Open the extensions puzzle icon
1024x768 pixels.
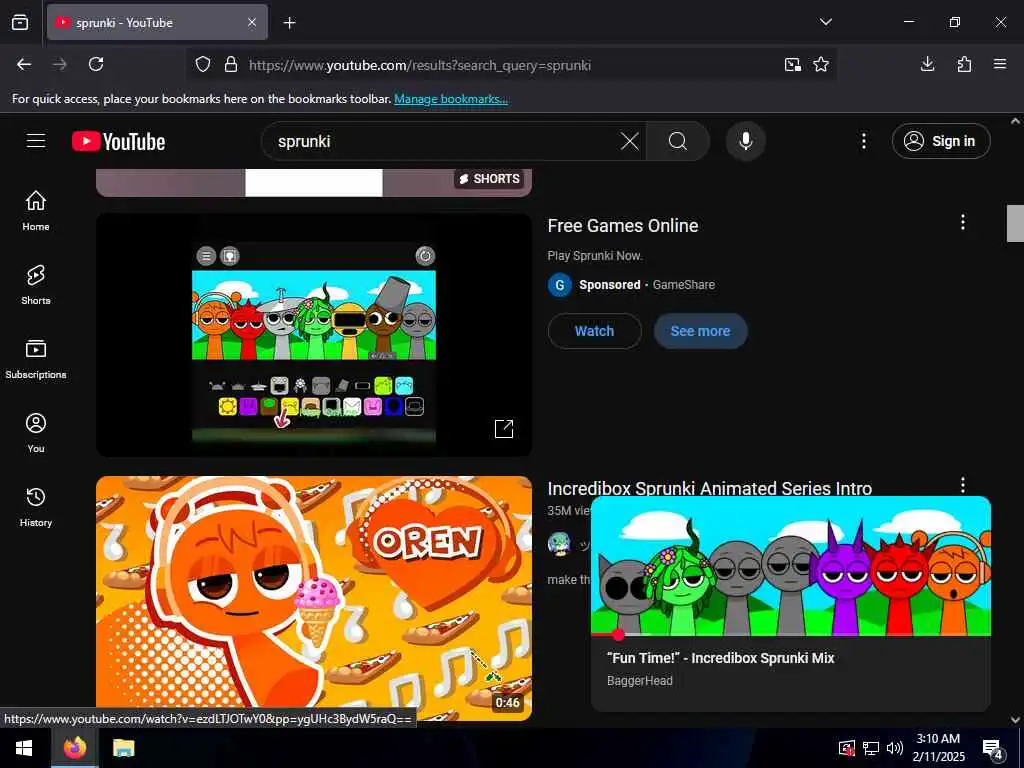tap(964, 64)
